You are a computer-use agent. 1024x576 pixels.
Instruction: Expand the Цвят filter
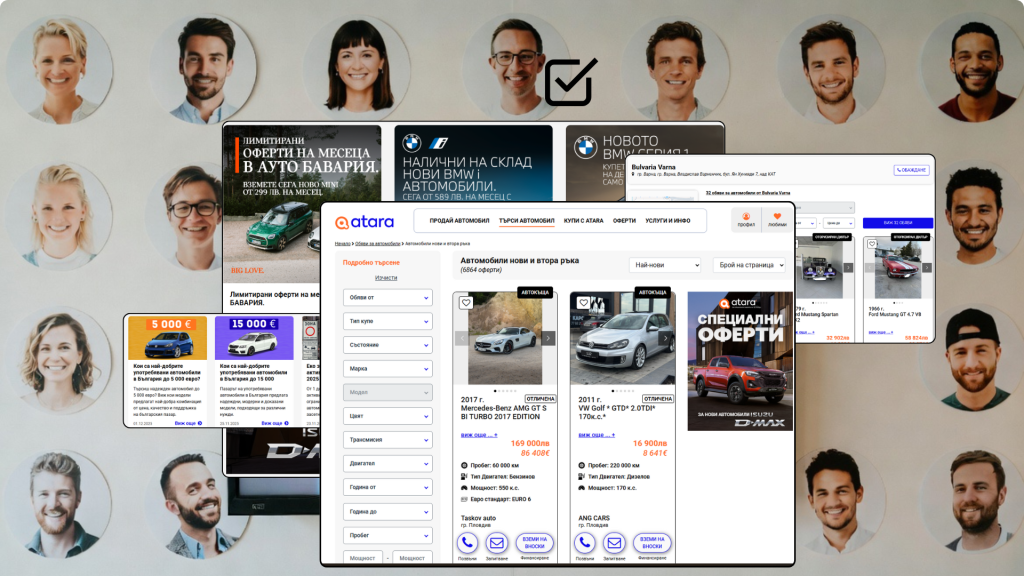(x=388, y=416)
